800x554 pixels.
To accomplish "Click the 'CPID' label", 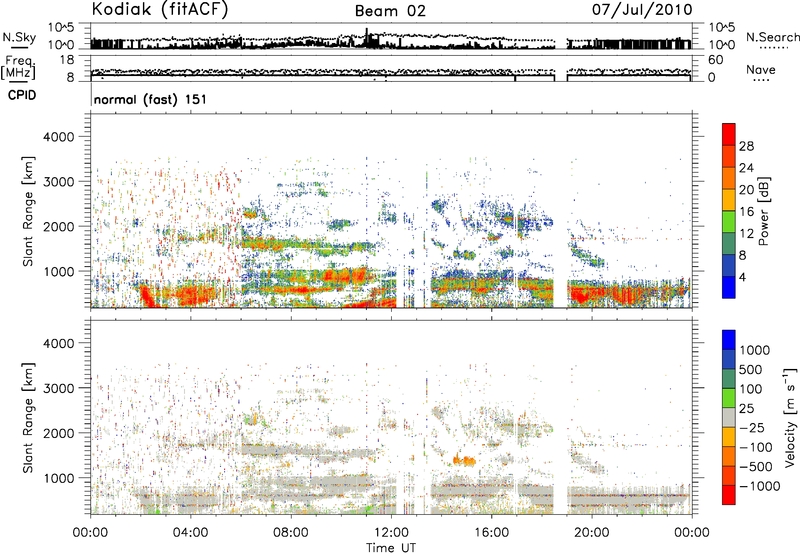I will (22, 95).
